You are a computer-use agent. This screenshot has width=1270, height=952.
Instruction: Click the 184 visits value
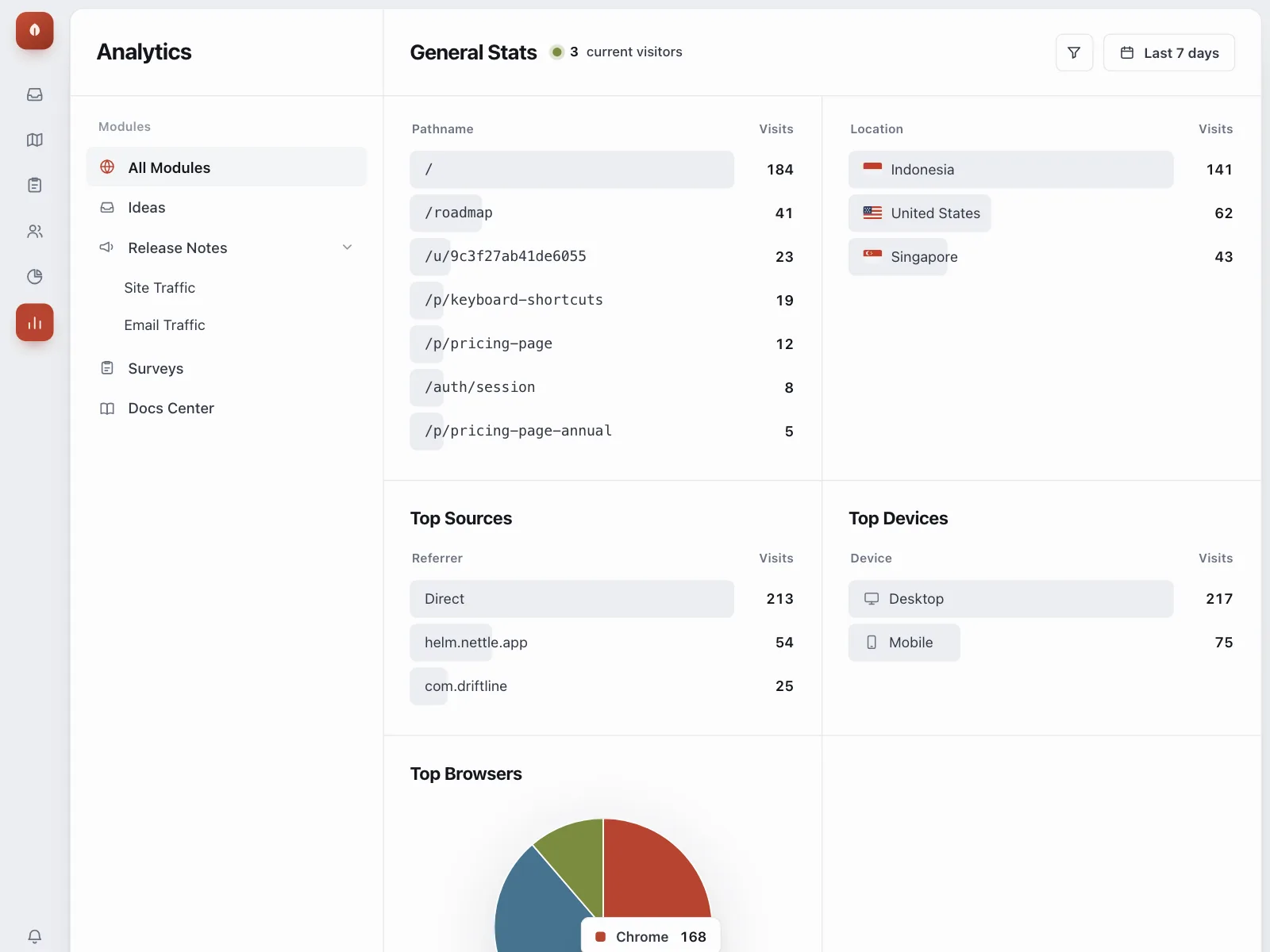click(780, 170)
